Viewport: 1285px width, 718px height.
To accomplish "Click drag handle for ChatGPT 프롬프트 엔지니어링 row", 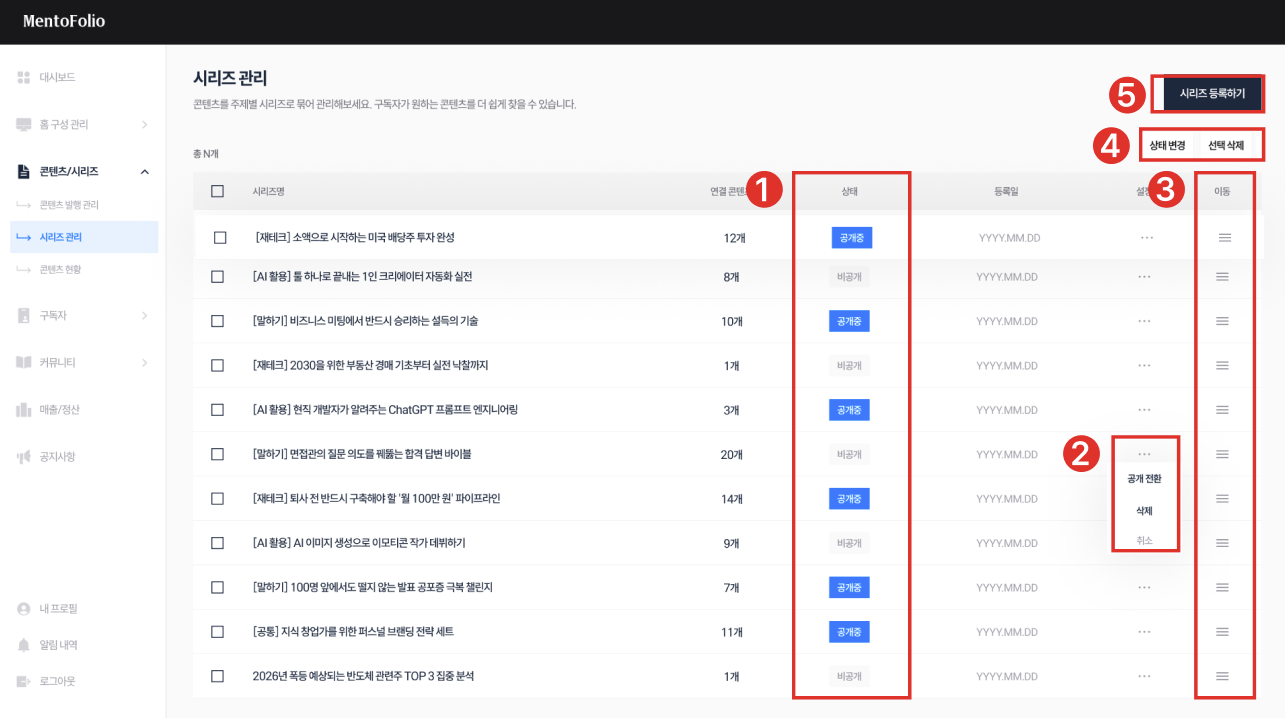I will pyautogui.click(x=1222, y=410).
